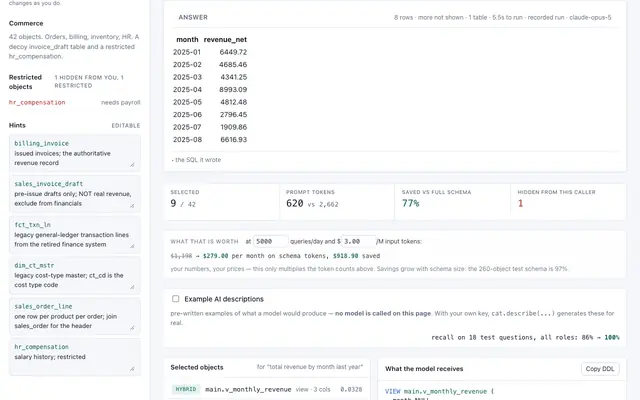
Task: Click the "Commerce" schema heading
Action: pos(26,23)
